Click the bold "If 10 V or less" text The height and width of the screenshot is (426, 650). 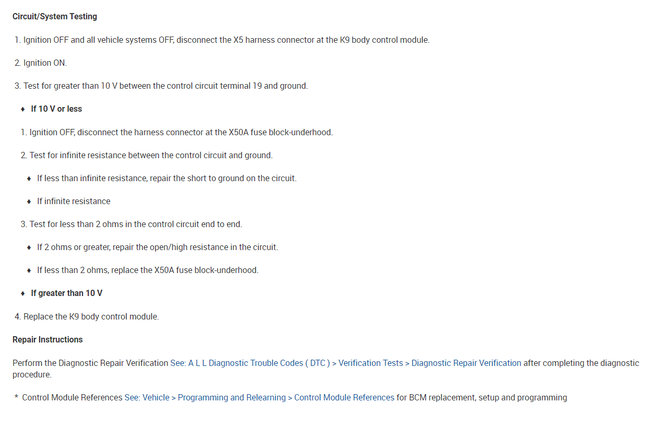56,109
